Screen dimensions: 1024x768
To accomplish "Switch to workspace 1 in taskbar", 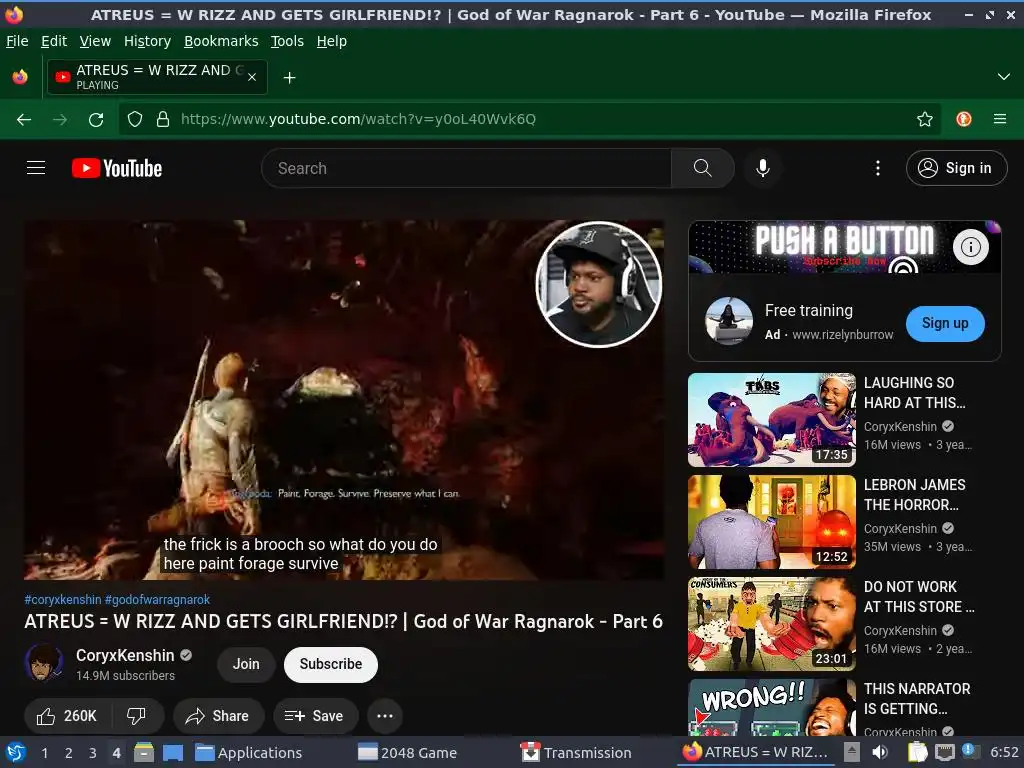I will tap(44, 753).
